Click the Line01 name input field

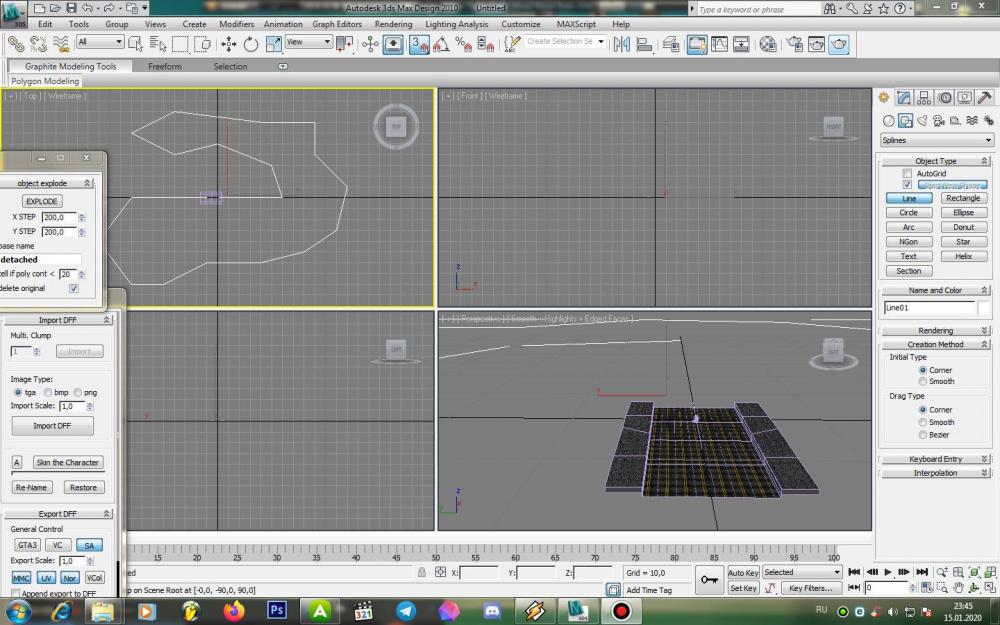929,308
